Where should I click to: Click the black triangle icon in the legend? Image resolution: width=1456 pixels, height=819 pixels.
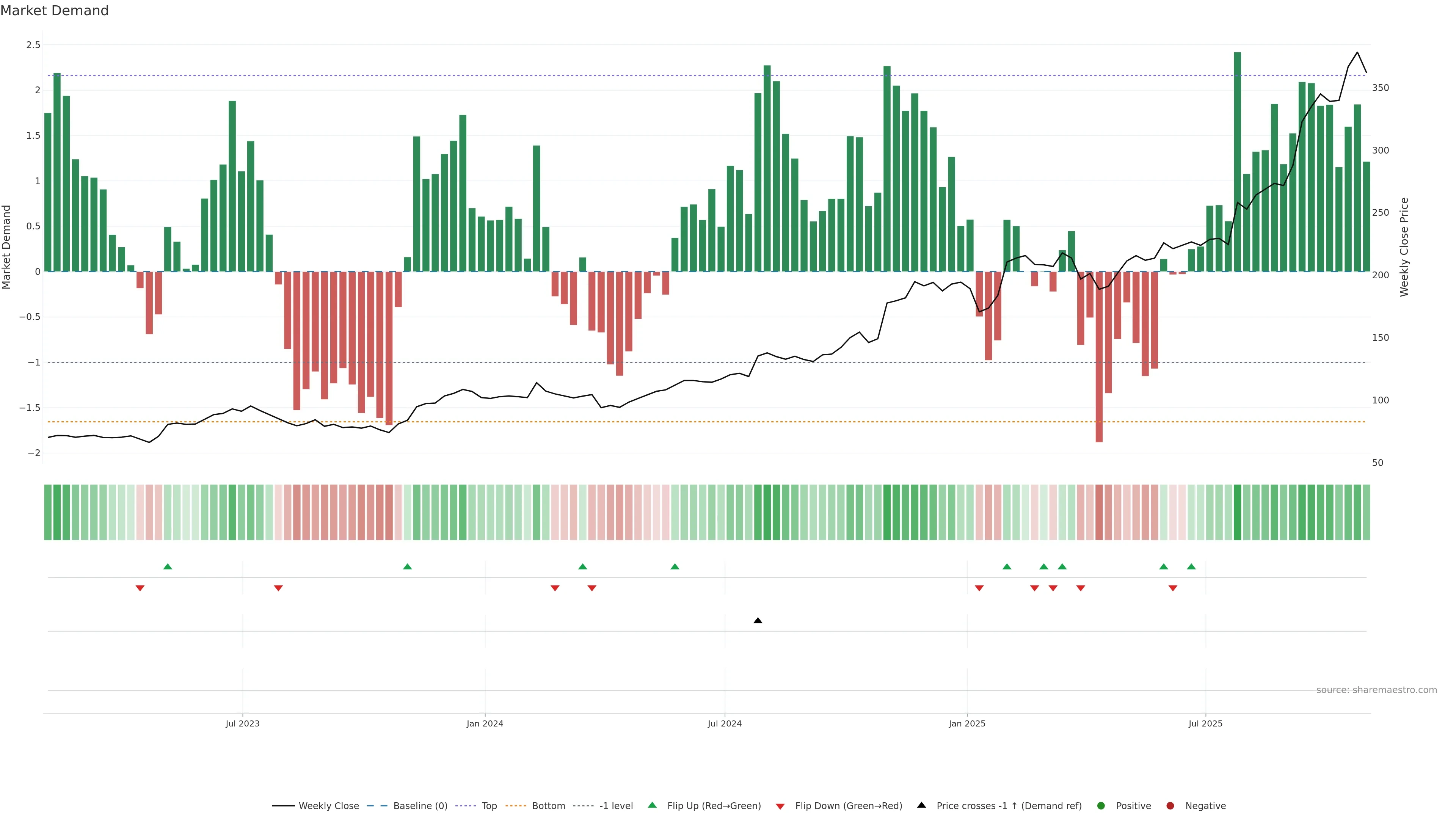click(921, 805)
